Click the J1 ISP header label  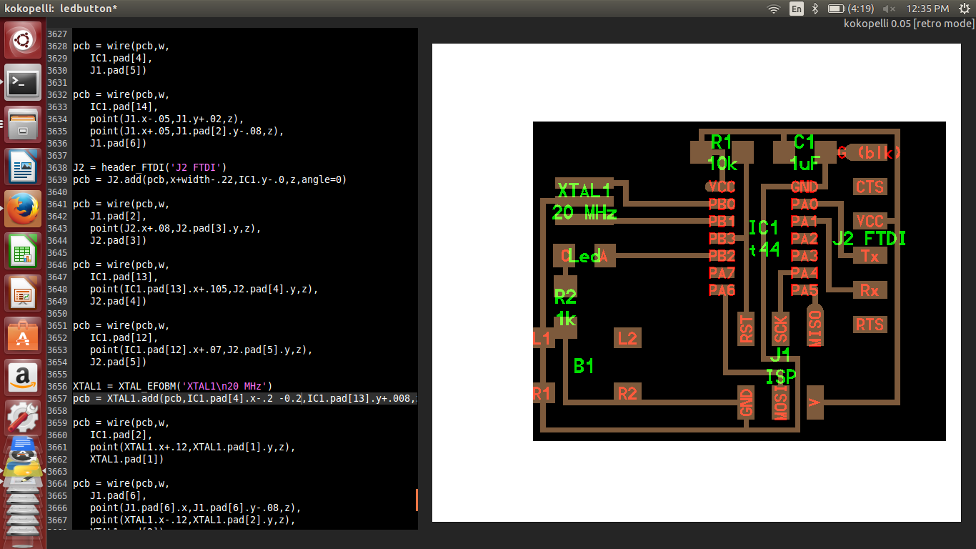coord(781,366)
